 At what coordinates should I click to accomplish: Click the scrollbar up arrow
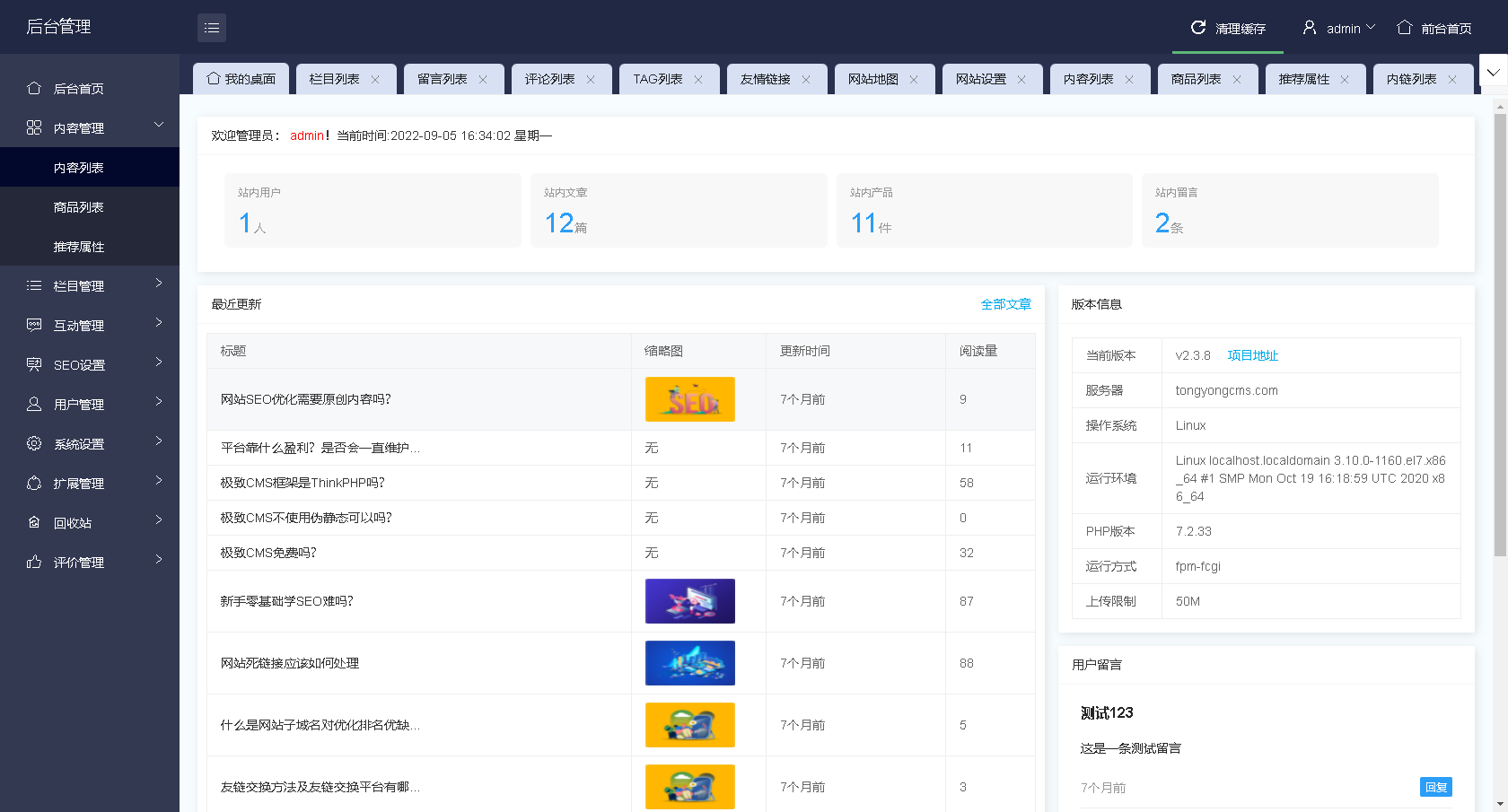click(x=1500, y=106)
